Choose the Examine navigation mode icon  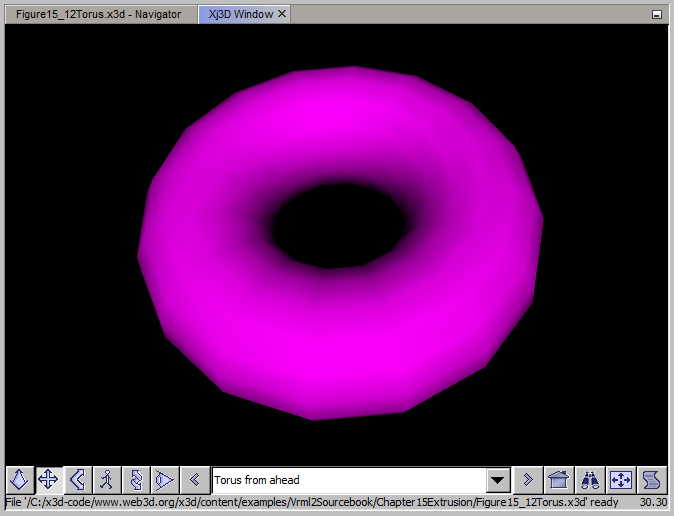[135, 480]
